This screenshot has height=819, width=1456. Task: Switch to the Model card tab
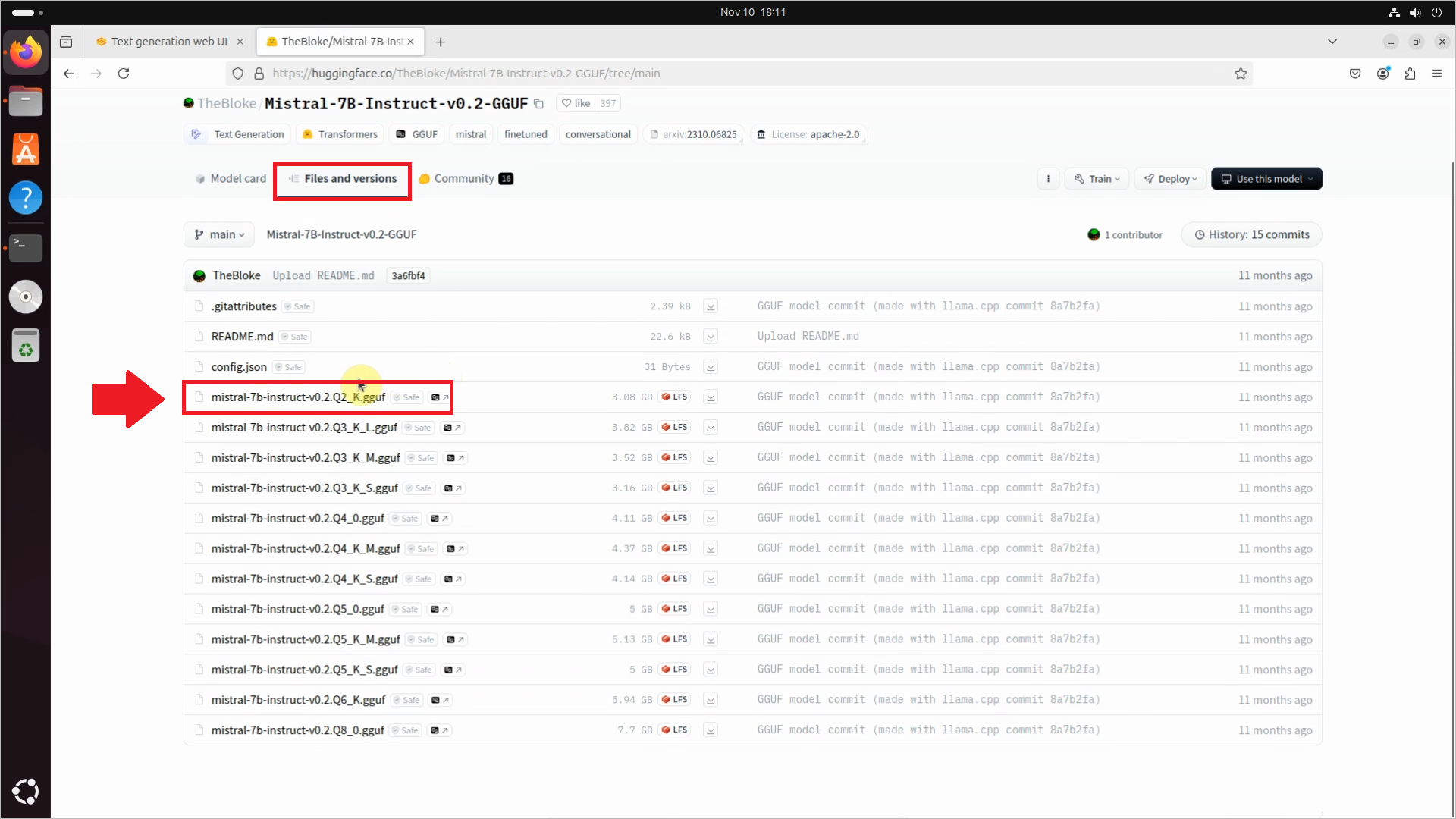231,179
